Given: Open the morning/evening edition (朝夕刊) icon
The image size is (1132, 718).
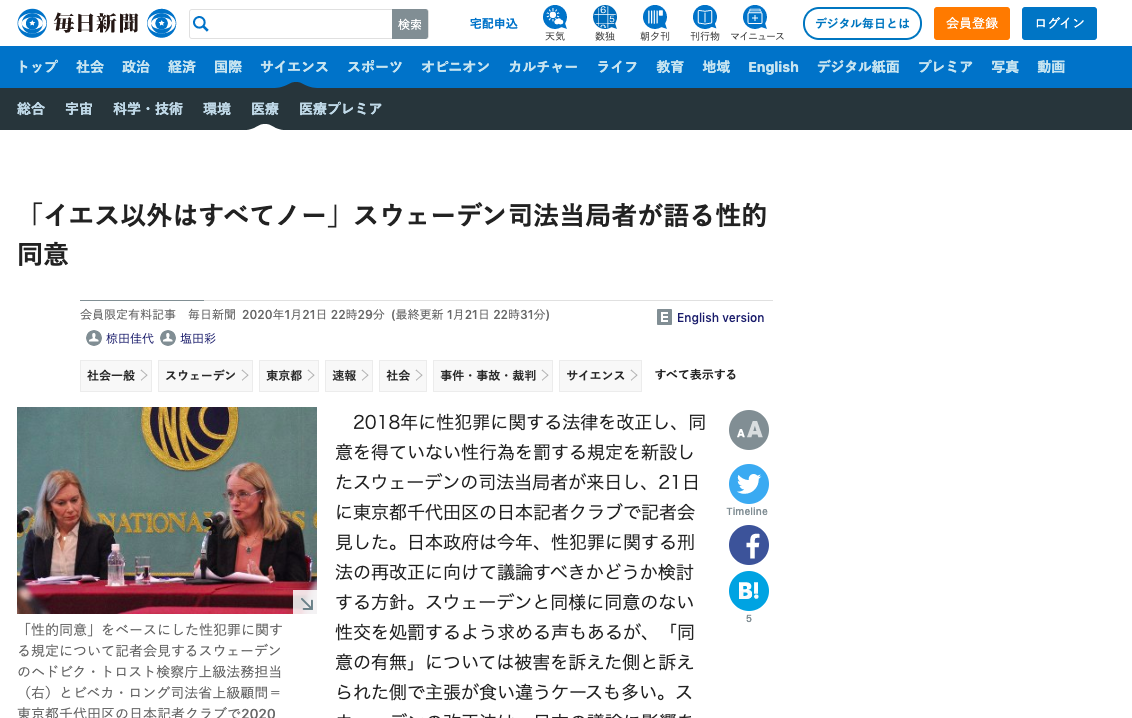Looking at the screenshot, I should click(x=655, y=18).
